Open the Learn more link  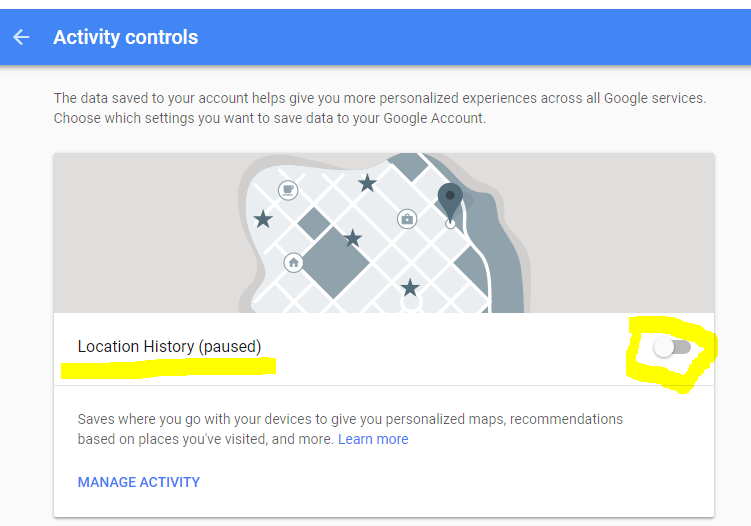click(373, 439)
